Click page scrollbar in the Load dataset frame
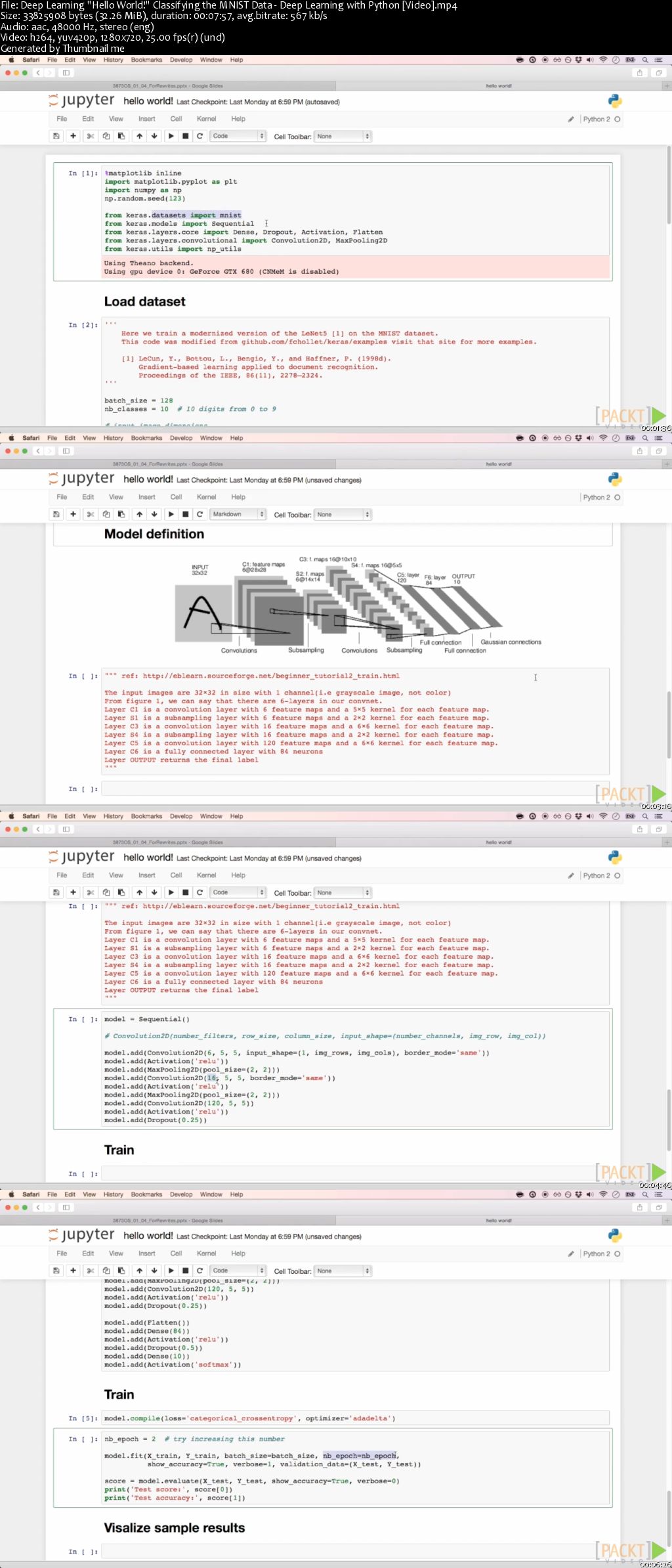 [669, 186]
